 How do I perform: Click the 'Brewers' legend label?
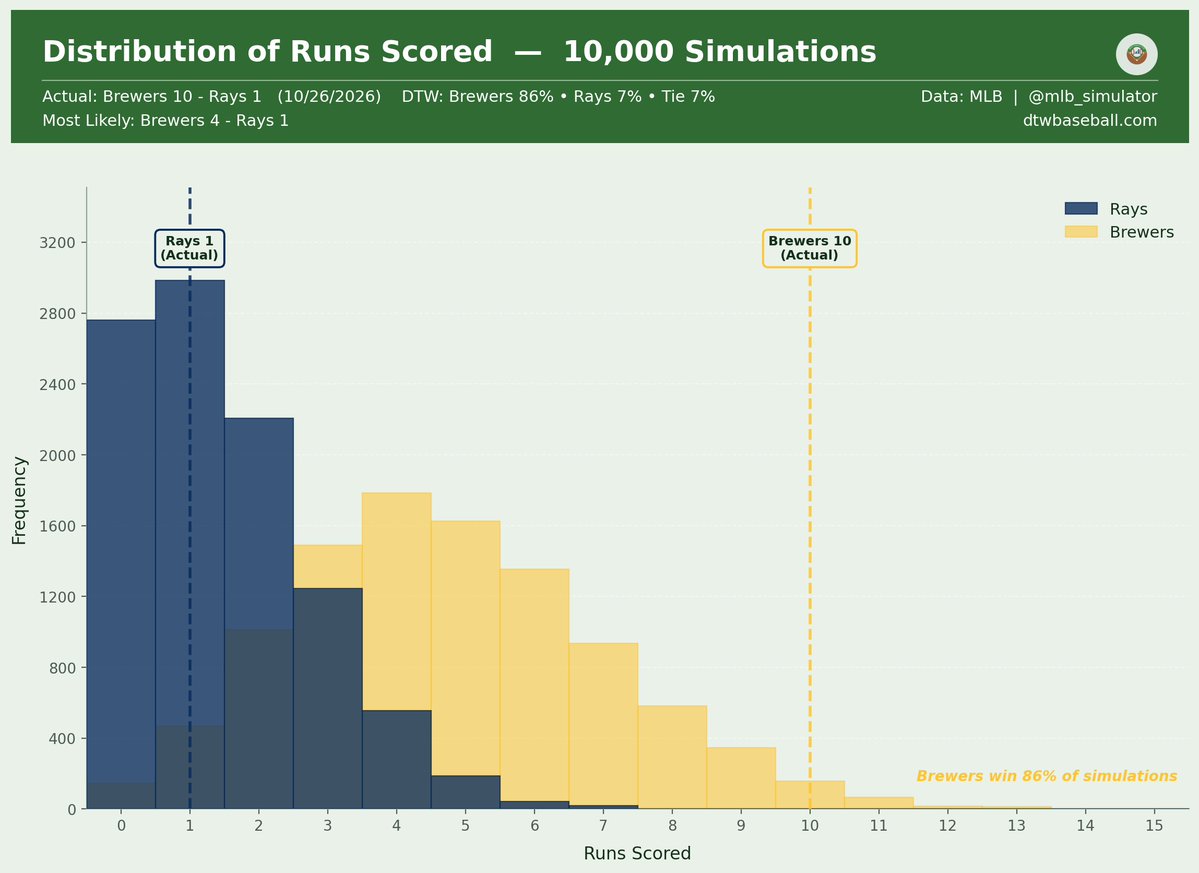click(x=1141, y=232)
